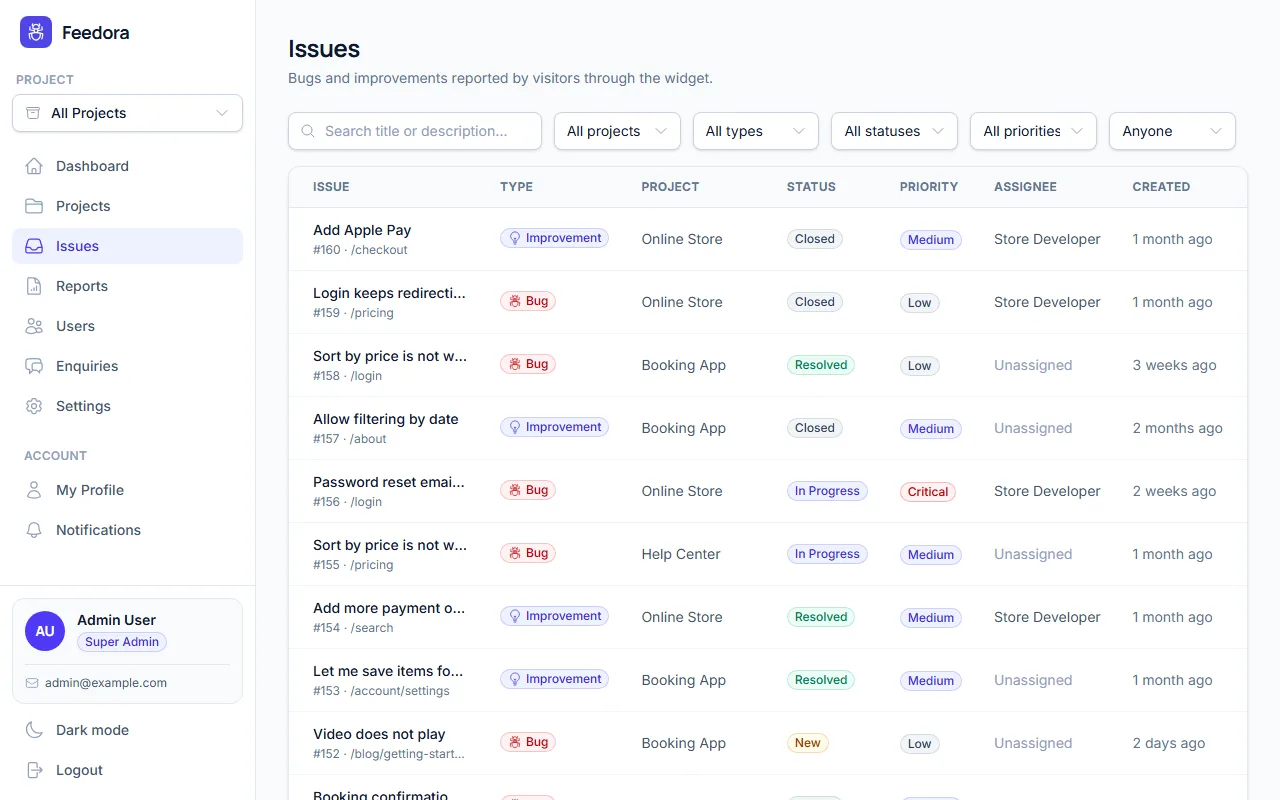Open the Anyone assignee filter
This screenshot has width=1280, height=800.
[x=1172, y=131]
